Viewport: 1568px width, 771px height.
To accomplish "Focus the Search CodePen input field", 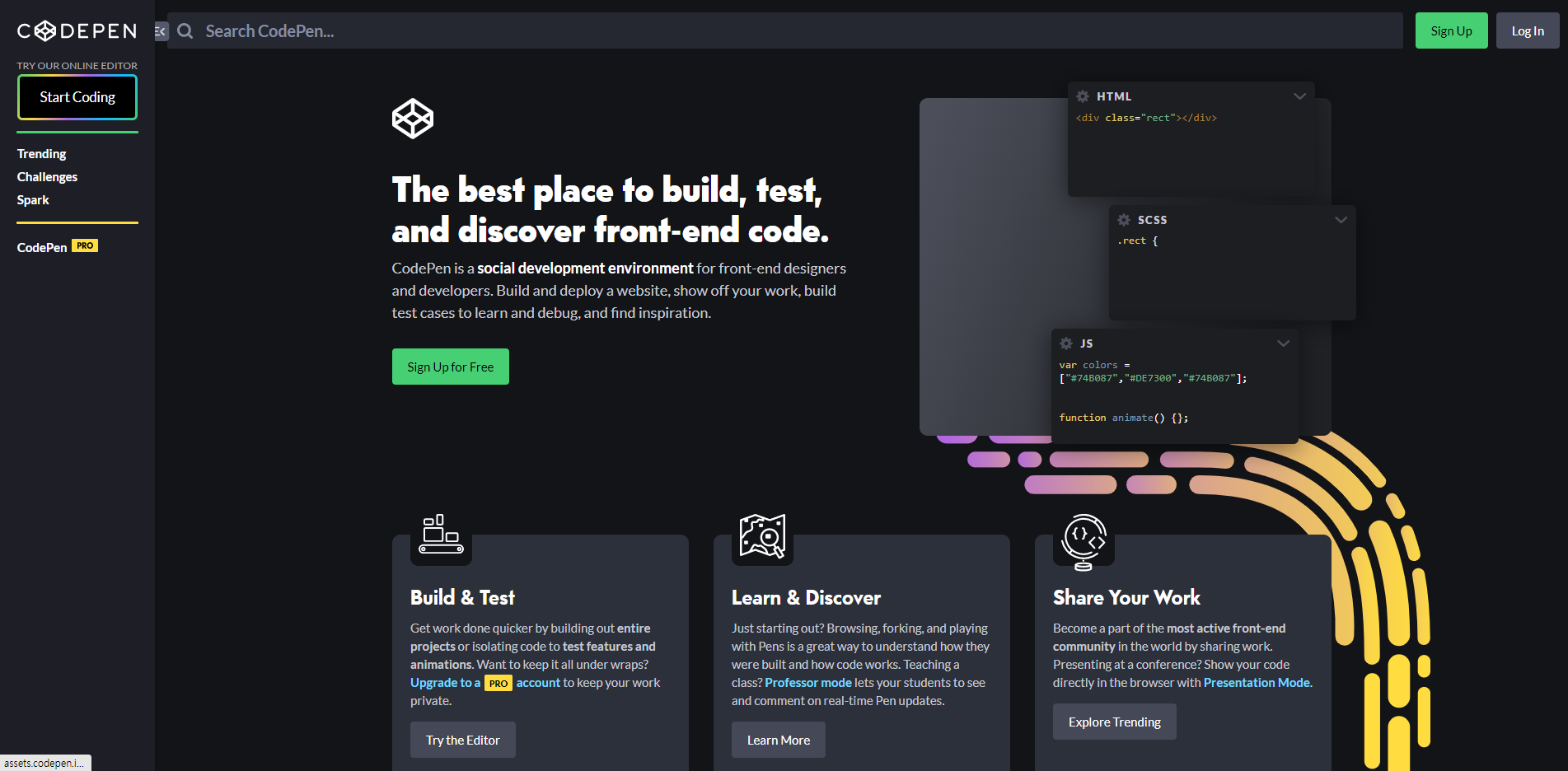I will coord(784,30).
